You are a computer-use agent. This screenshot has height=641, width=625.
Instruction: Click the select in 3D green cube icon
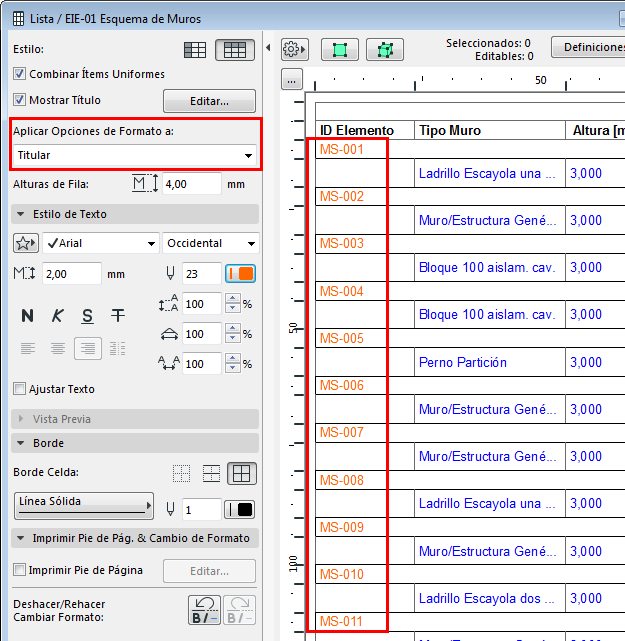tap(385, 49)
